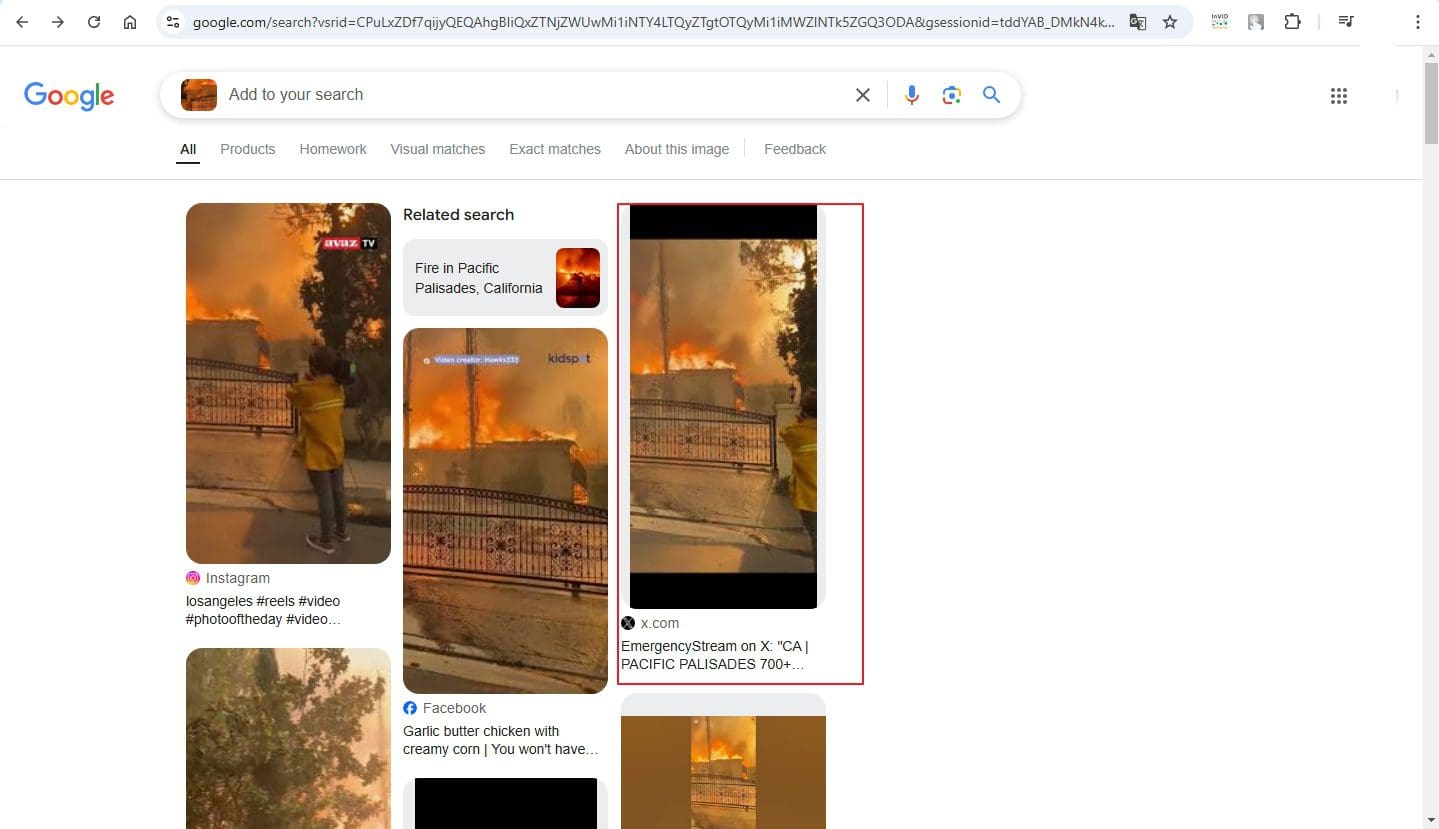The image size is (1439, 829).
Task: Switch to the Visual matches tab
Action: click(437, 149)
